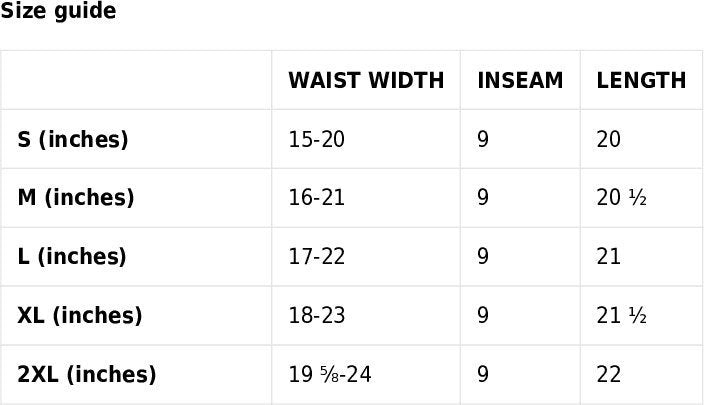
Task: Click the 18-23 waist width value
Action: 316,316
